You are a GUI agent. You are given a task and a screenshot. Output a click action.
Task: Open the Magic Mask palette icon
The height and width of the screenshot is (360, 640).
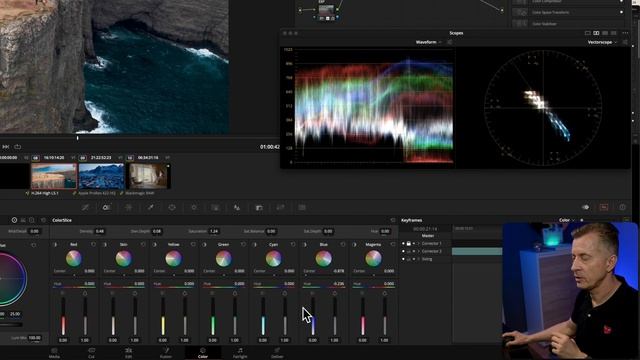(x=215, y=207)
